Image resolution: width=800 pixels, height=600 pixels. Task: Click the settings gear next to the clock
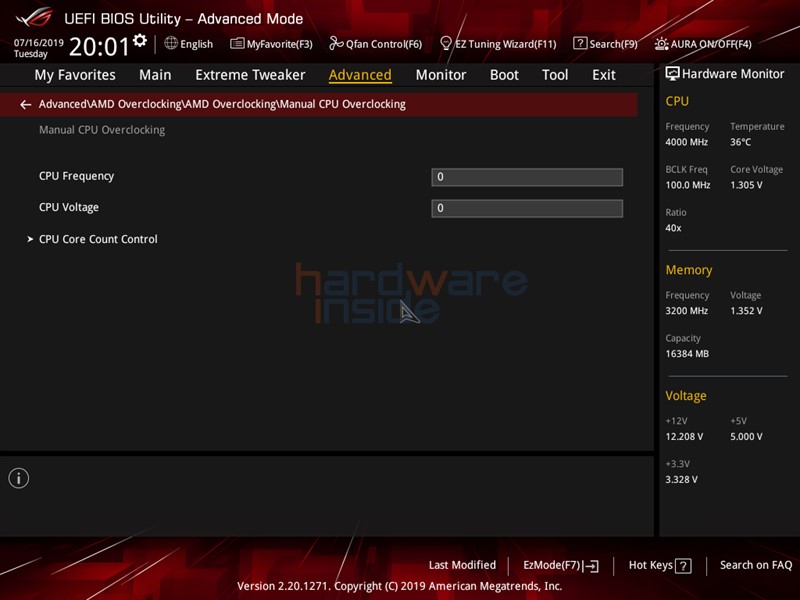[x=140, y=41]
